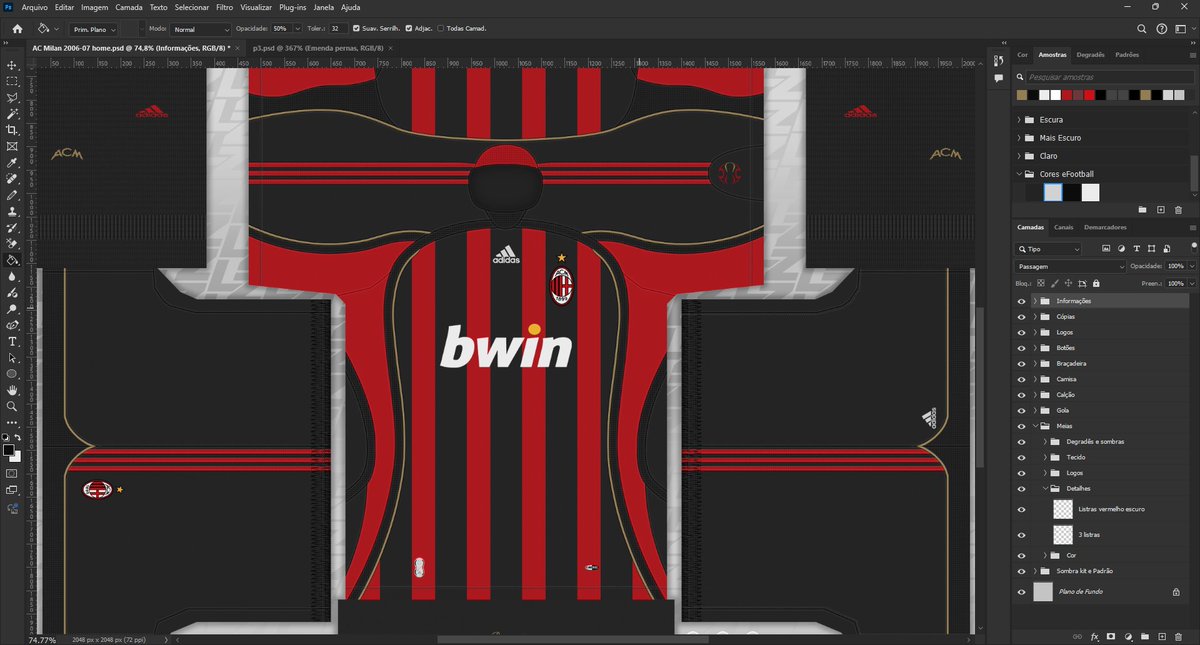Select the Frame tool
The width and height of the screenshot is (1200, 645).
tap(12, 146)
